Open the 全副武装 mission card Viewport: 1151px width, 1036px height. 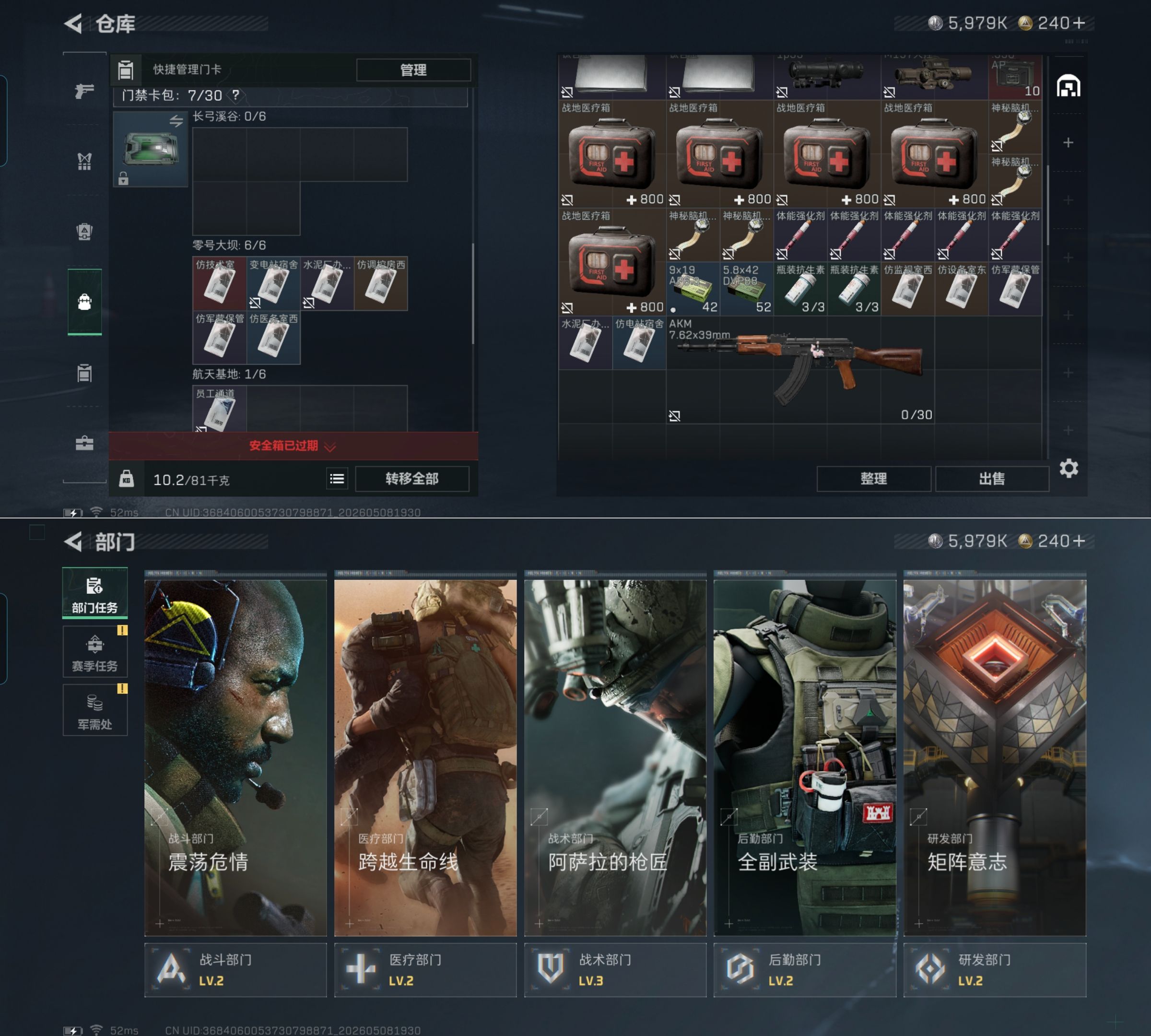tap(805, 758)
